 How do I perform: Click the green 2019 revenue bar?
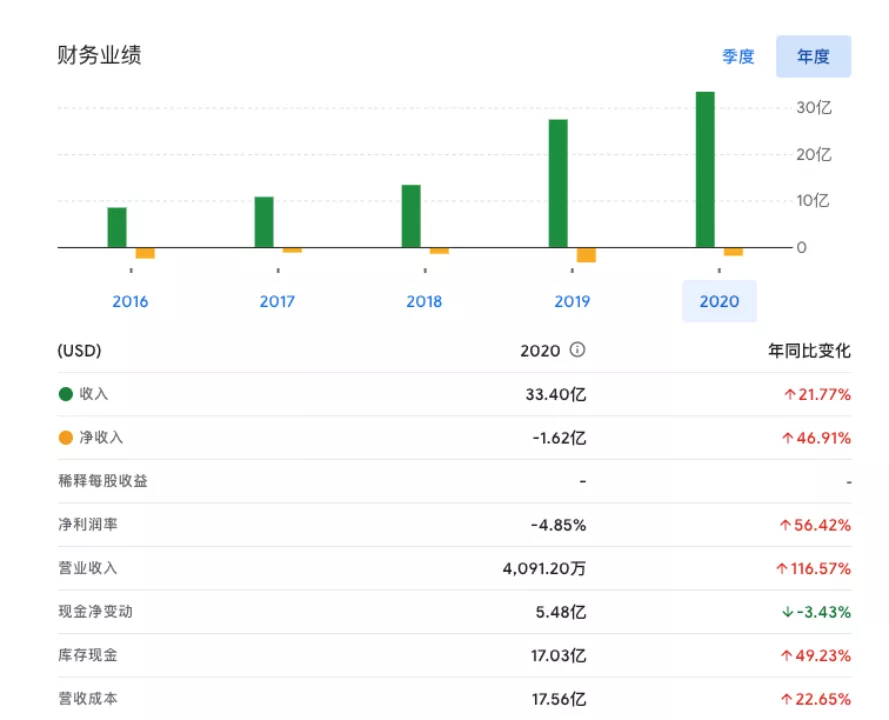click(x=558, y=183)
